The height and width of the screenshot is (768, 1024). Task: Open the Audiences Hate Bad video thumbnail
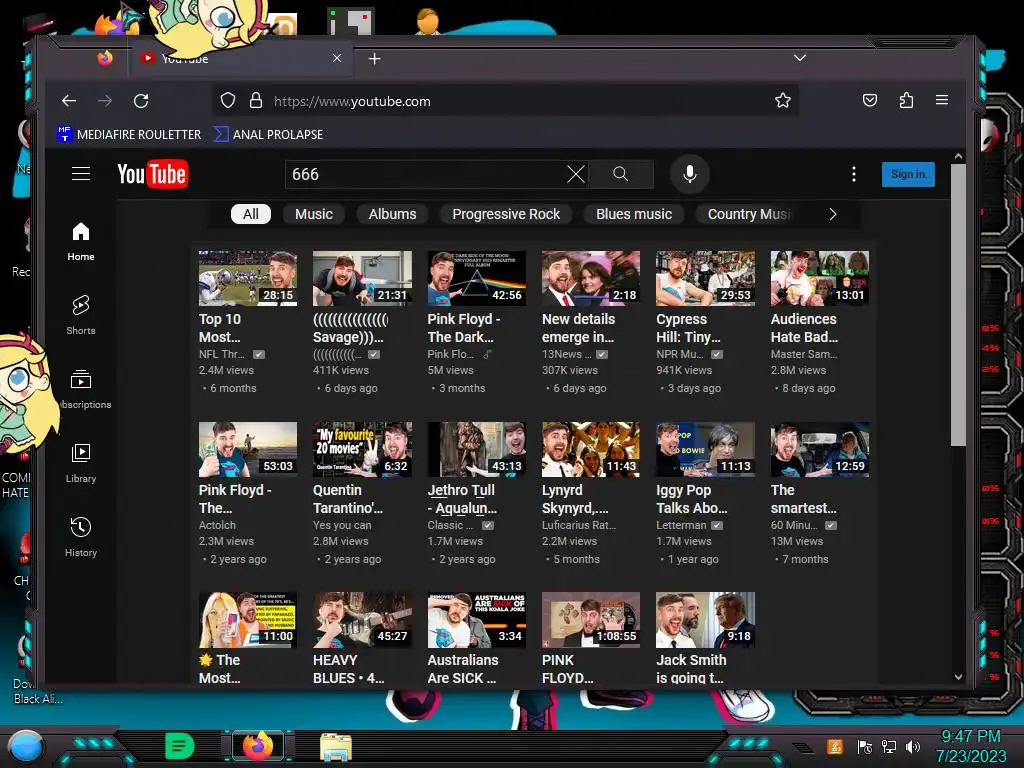click(820, 278)
